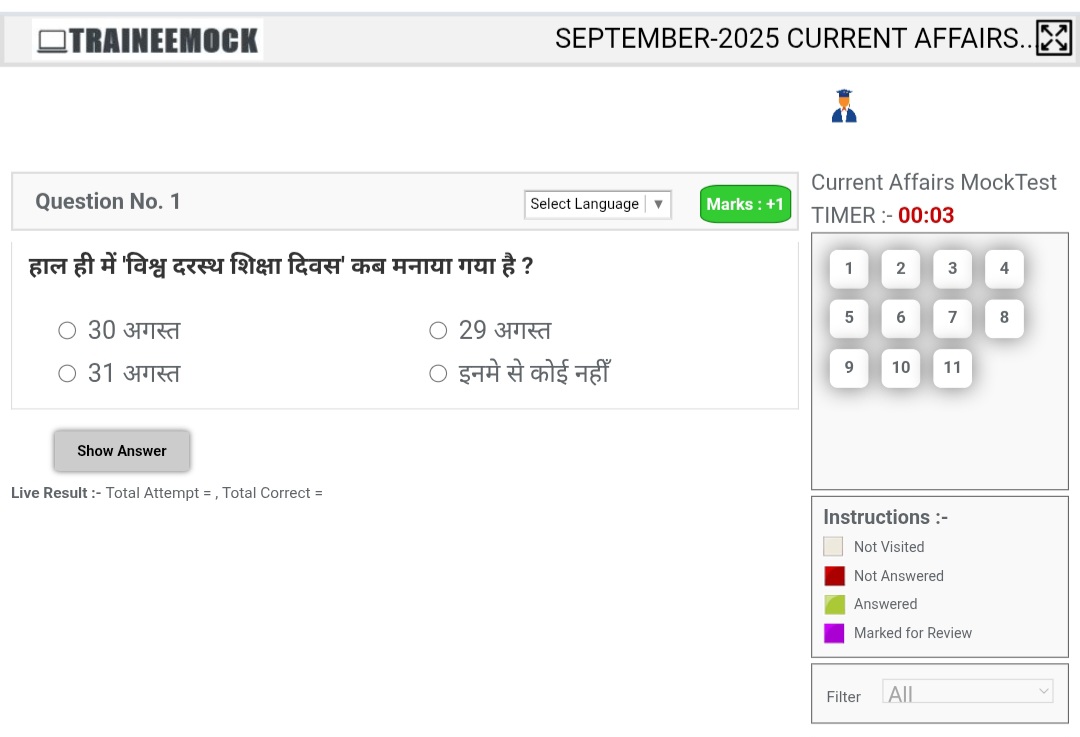
Task: Select the इनमे से कोई नहीँ option
Action: coord(438,373)
